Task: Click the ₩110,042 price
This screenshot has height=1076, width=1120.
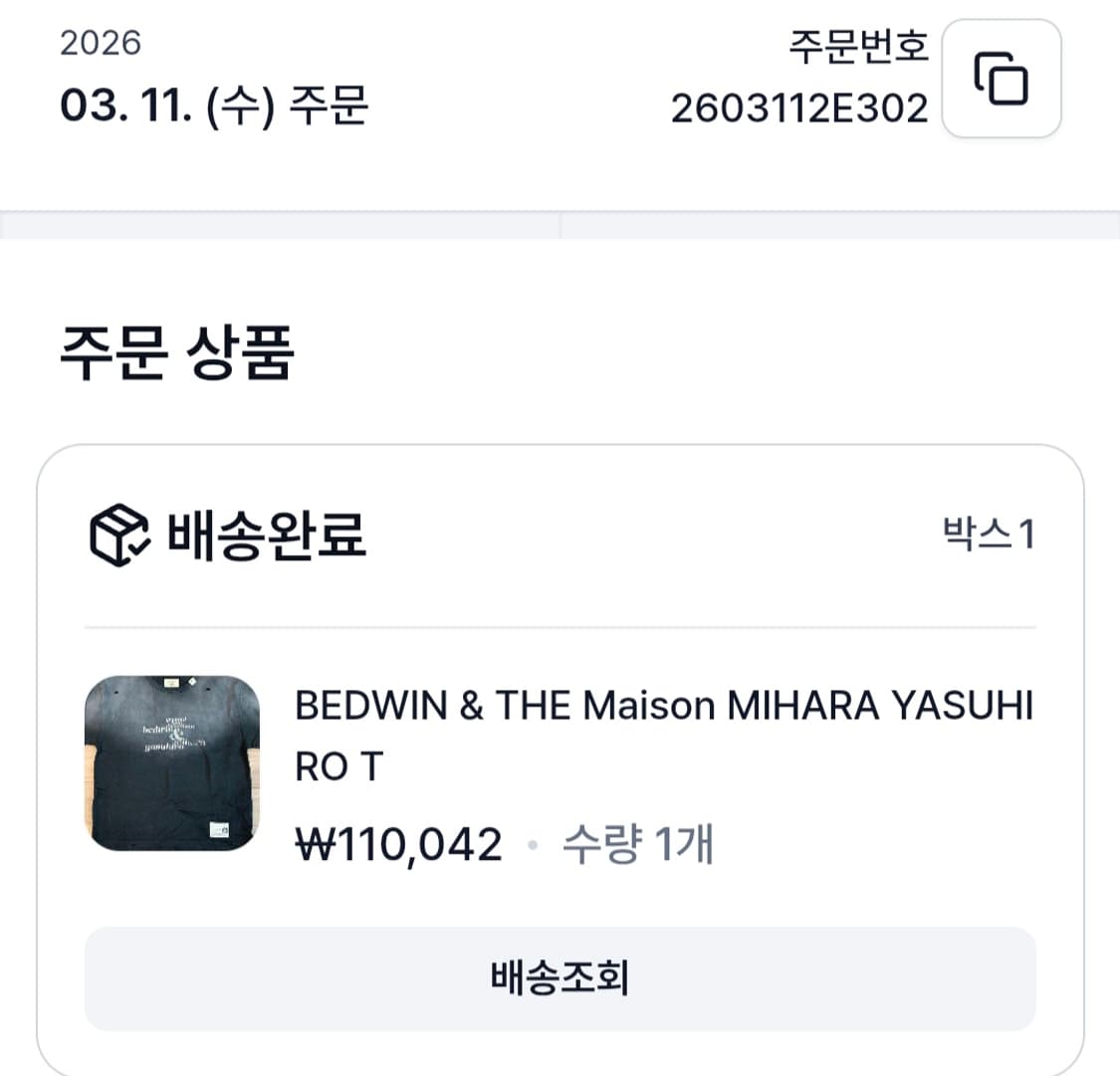Action: coord(399,845)
